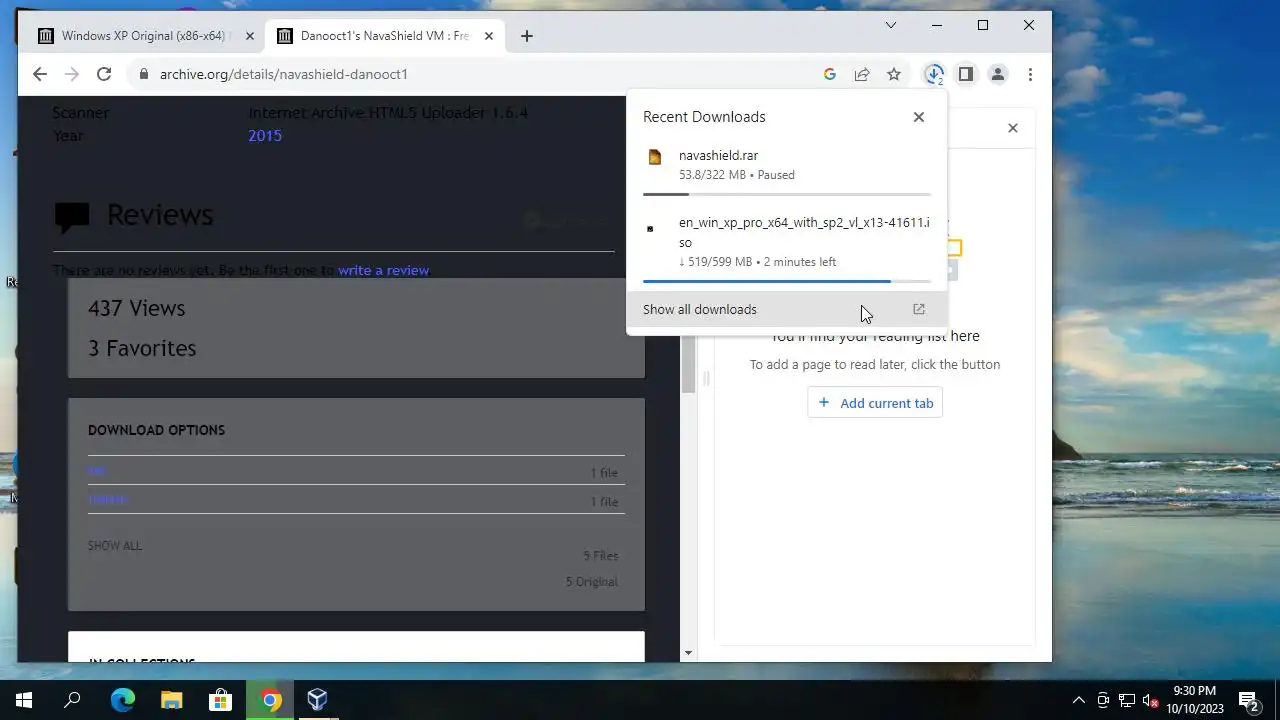Click the ISO download progress bar
The width and height of the screenshot is (1280, 720).
787,281
